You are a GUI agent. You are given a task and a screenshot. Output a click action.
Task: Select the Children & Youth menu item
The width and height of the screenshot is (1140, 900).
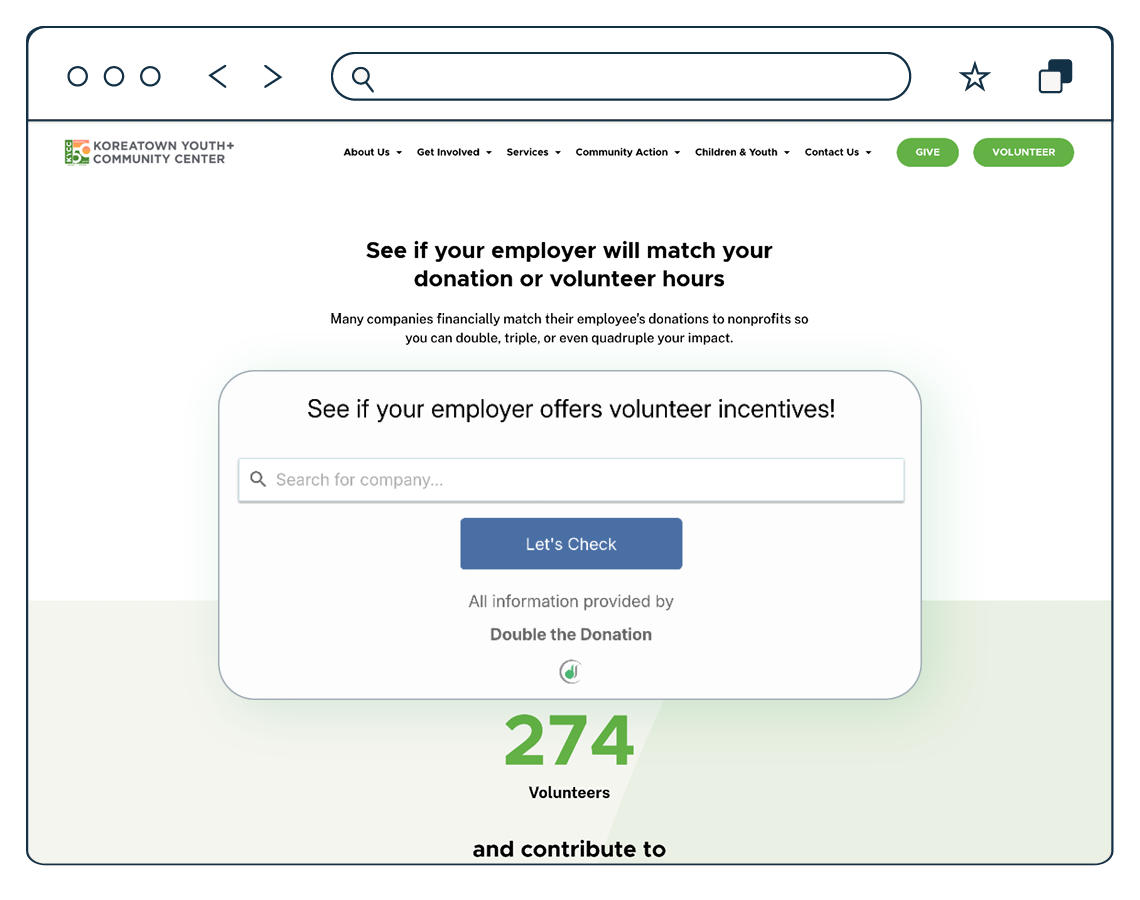tap(742, 152)
